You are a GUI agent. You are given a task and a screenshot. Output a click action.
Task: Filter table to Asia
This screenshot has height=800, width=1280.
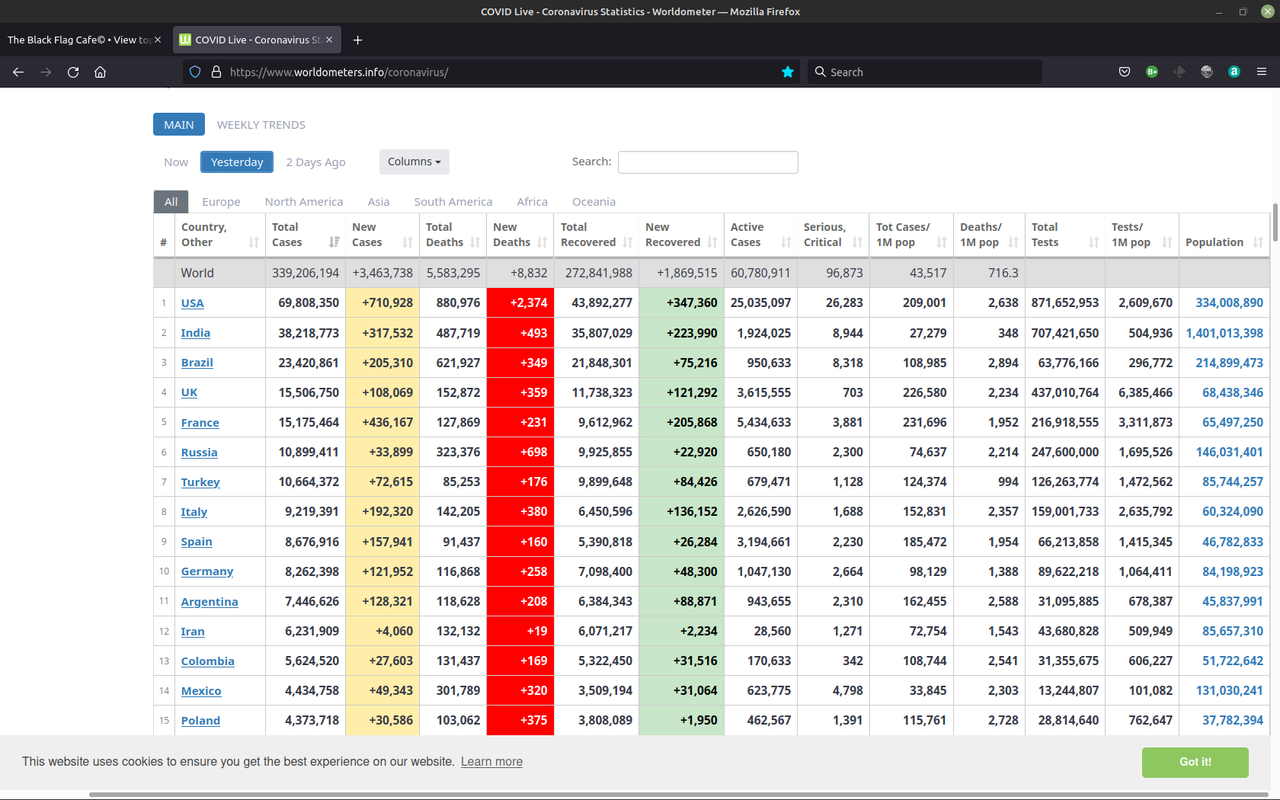379,202
